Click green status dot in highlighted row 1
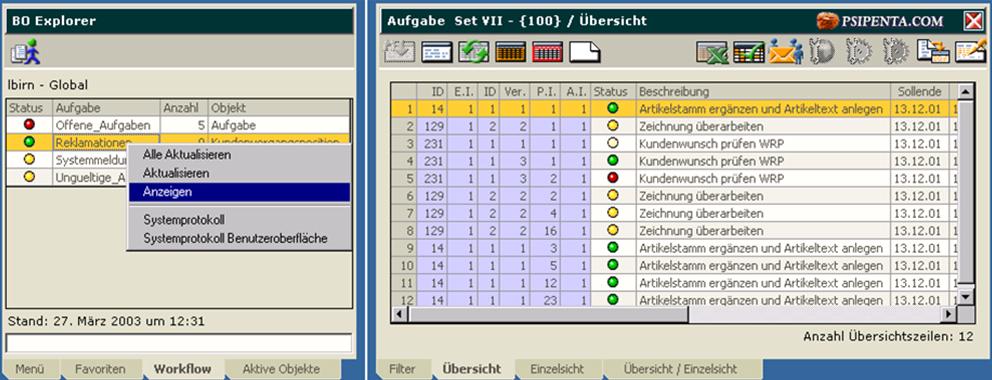992x380 pixels. pyautogui.click(x=612, y=109)
